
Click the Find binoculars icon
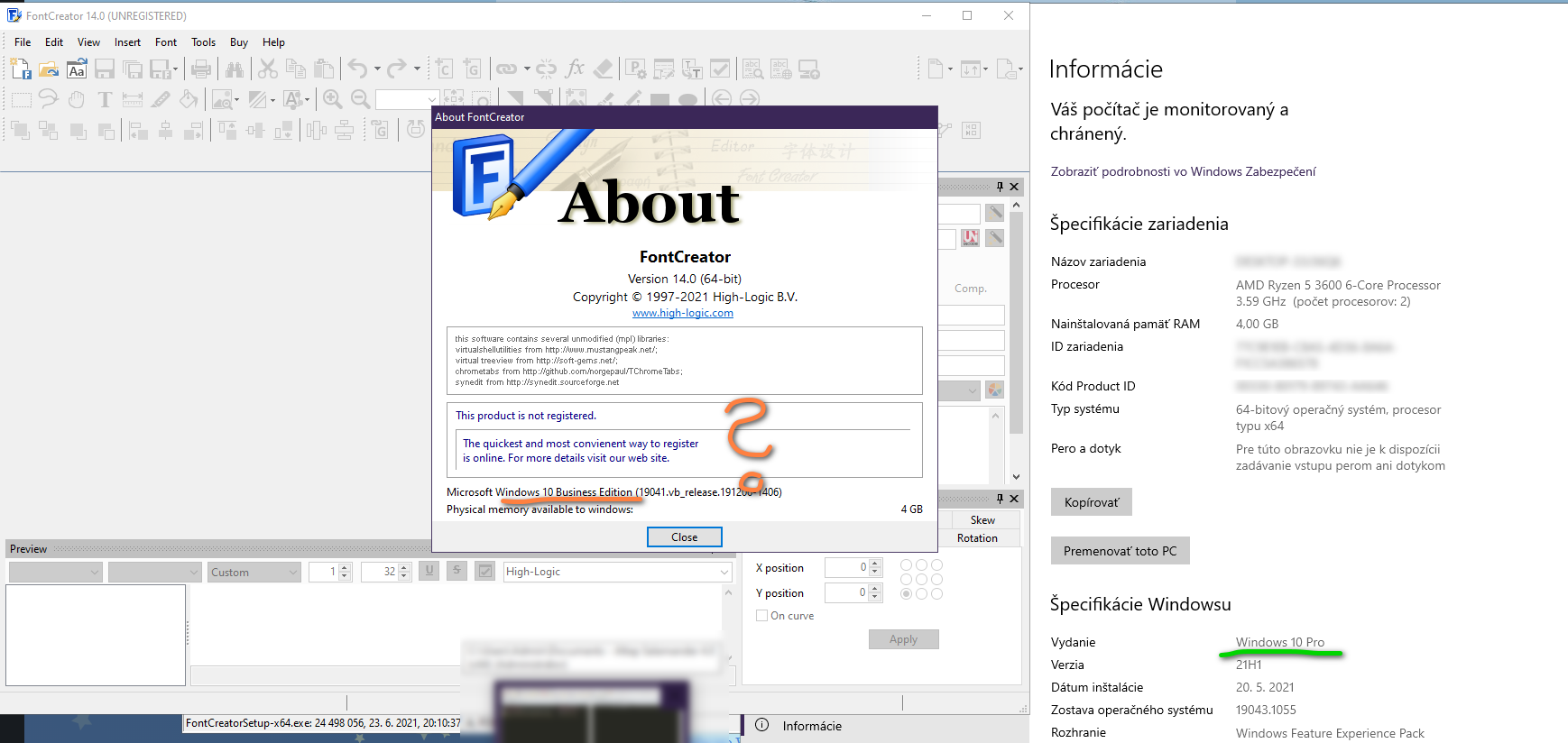pos(235,69)
